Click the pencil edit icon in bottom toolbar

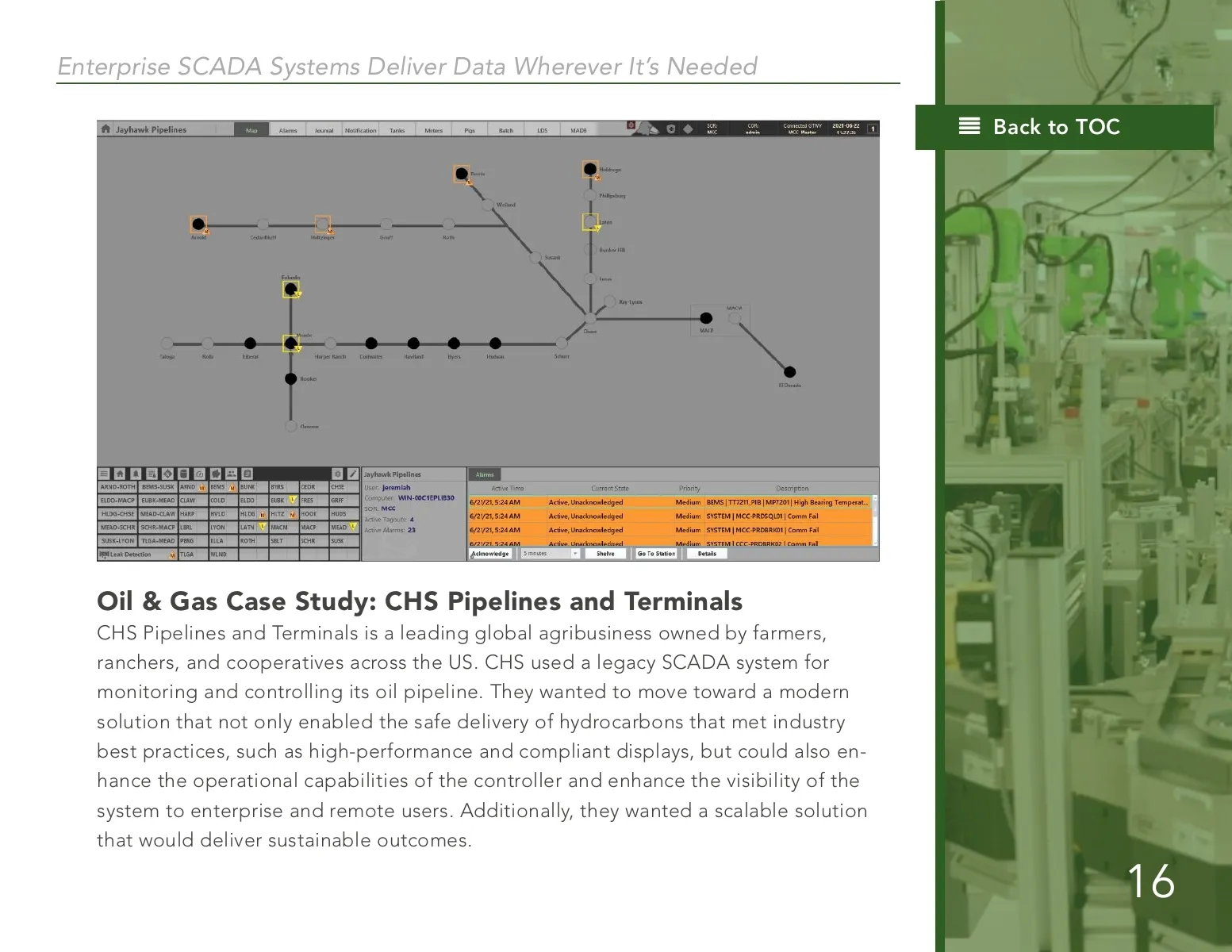pos(353,474)
